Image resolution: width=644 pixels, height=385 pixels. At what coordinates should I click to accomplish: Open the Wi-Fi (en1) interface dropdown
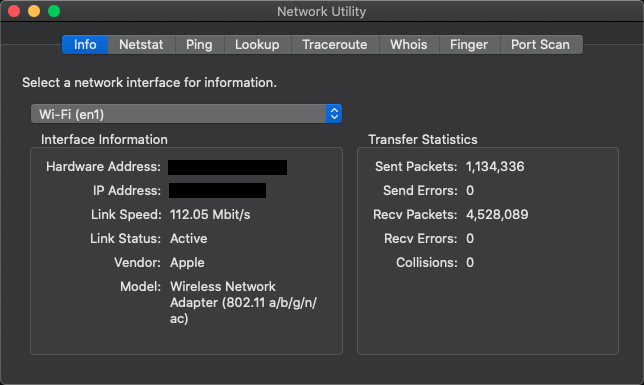186,114
